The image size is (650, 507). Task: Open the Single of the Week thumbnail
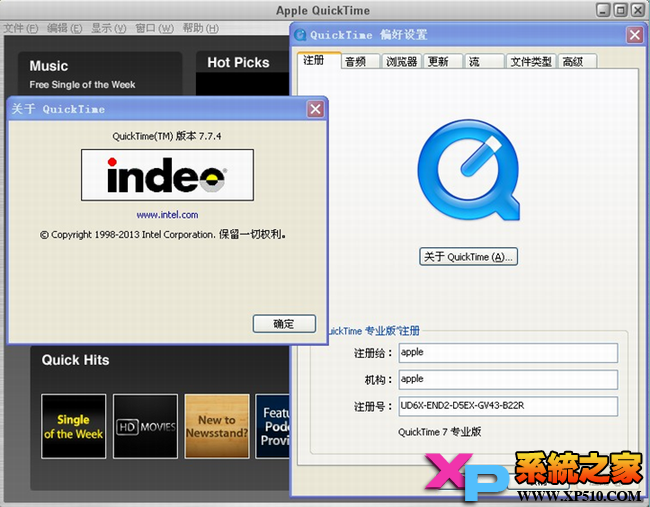(x=74, y=426)
